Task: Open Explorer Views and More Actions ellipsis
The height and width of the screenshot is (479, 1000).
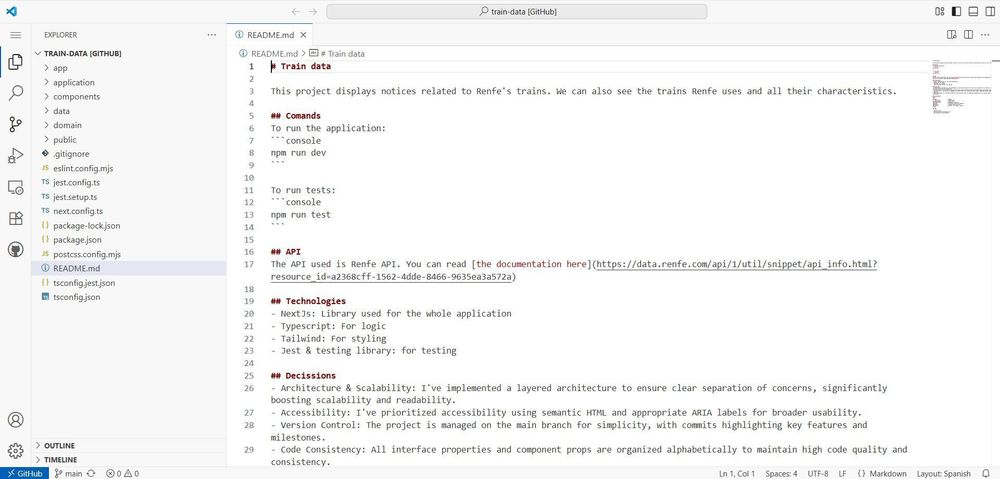Action: tap(212, 35)
